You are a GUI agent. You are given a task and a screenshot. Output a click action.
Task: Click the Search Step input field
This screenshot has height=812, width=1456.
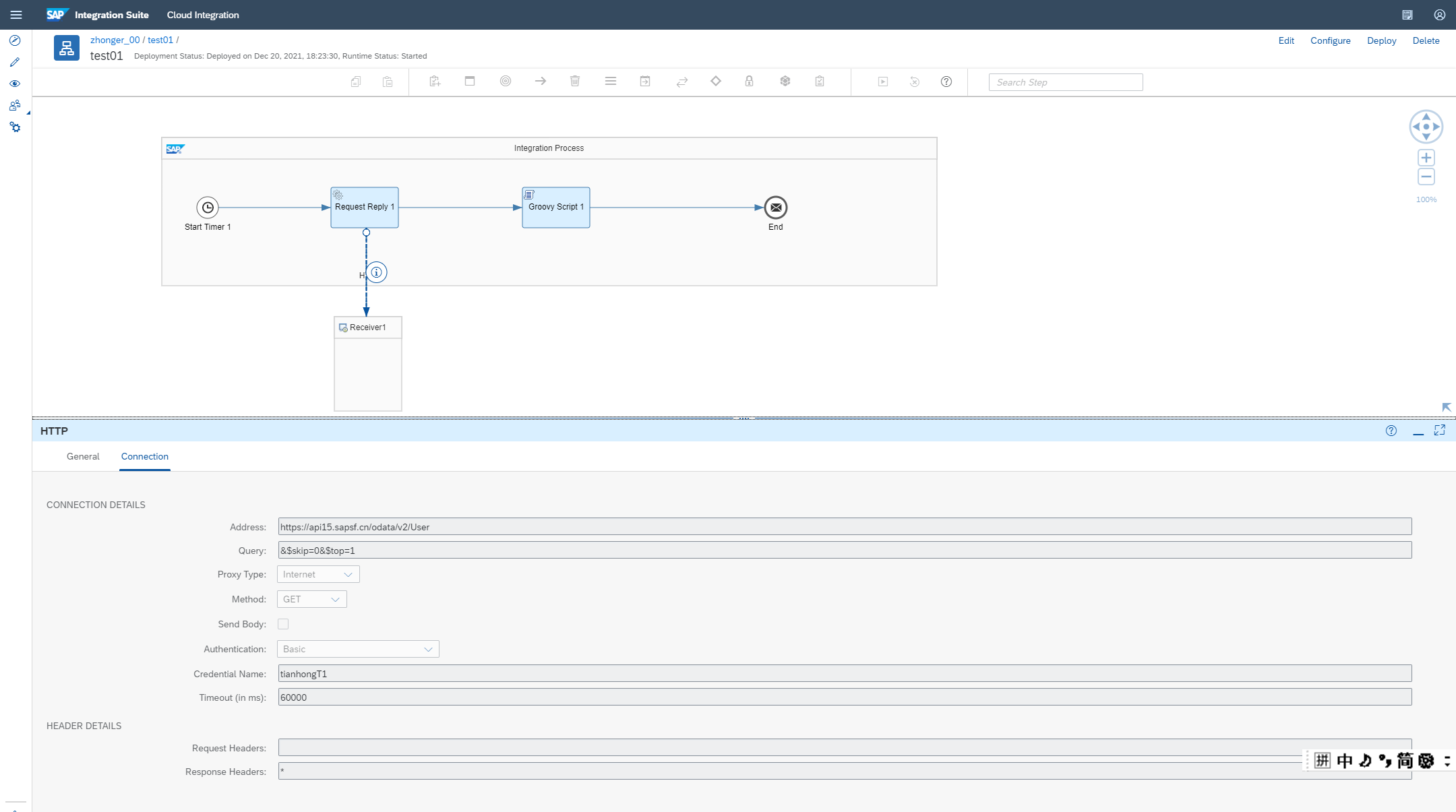(1066, 82)
